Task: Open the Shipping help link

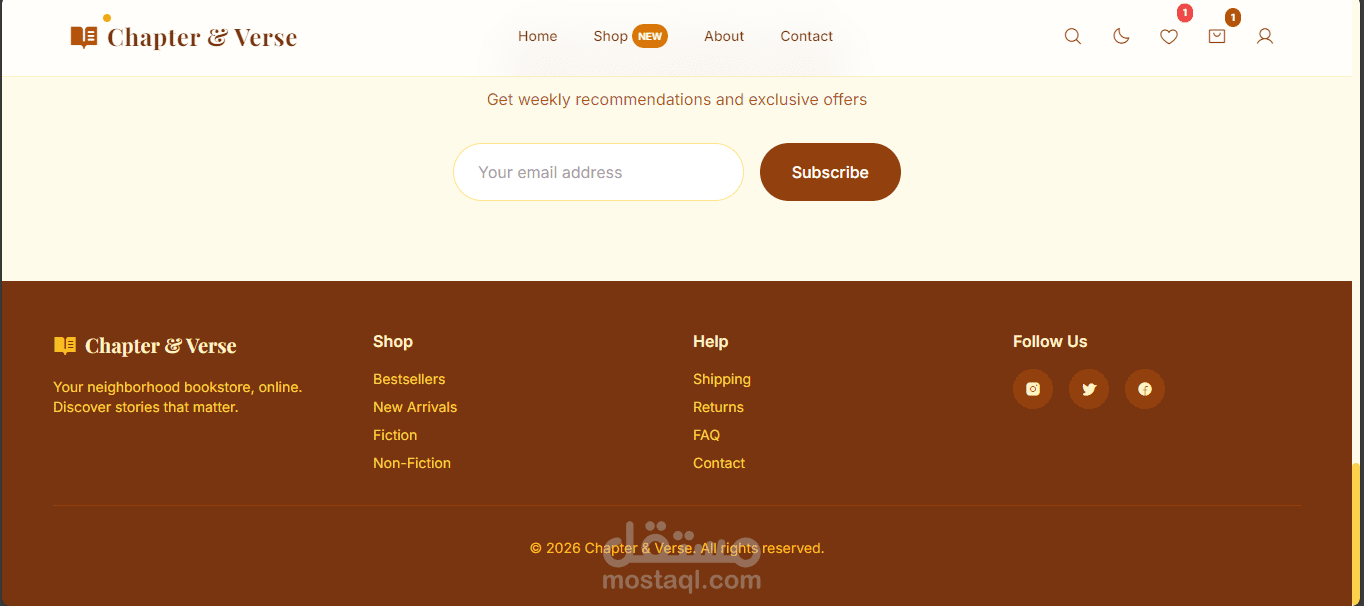Action: click(x=722, y=379)
